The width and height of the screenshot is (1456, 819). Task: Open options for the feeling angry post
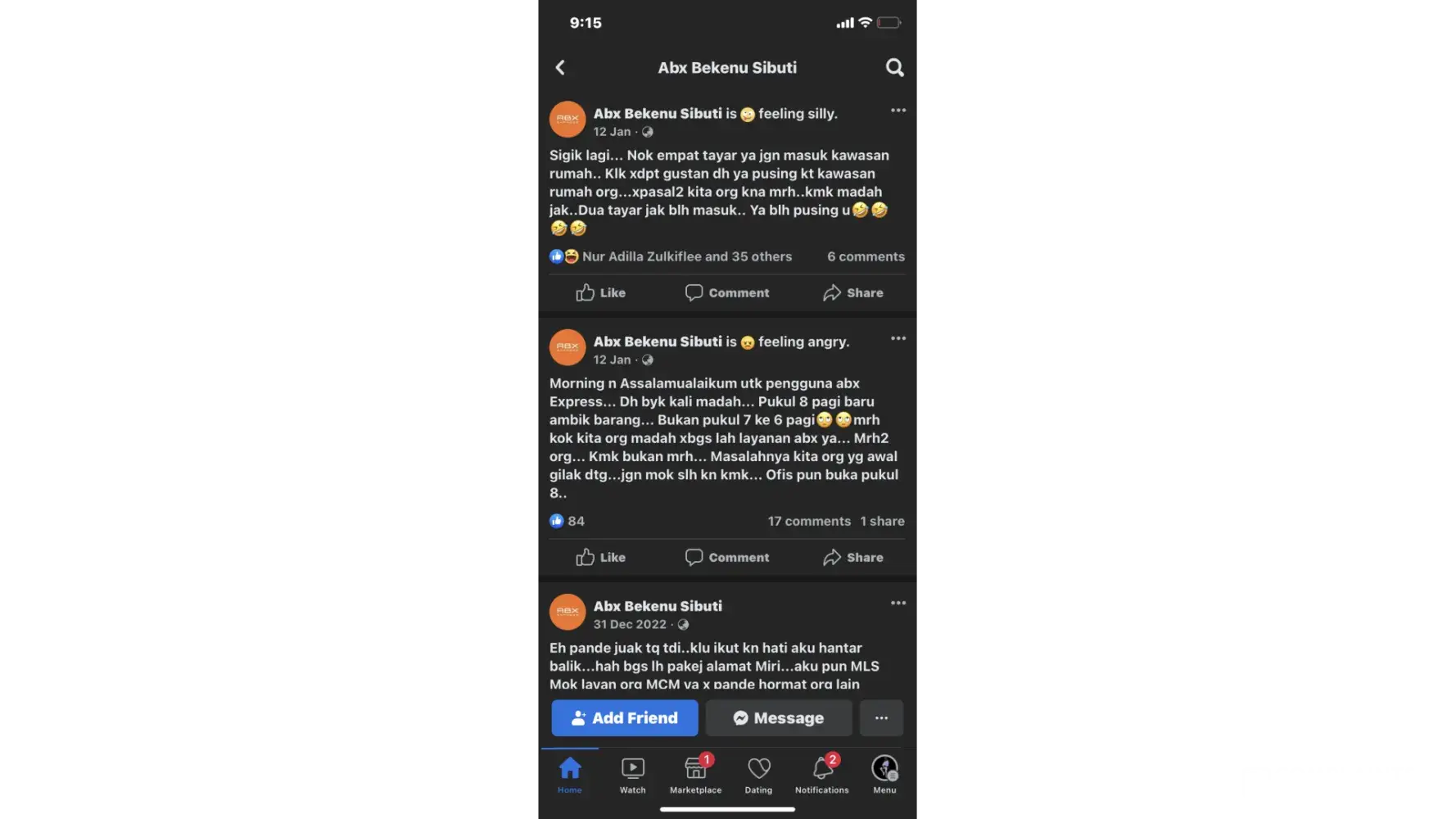coord(898,338)
